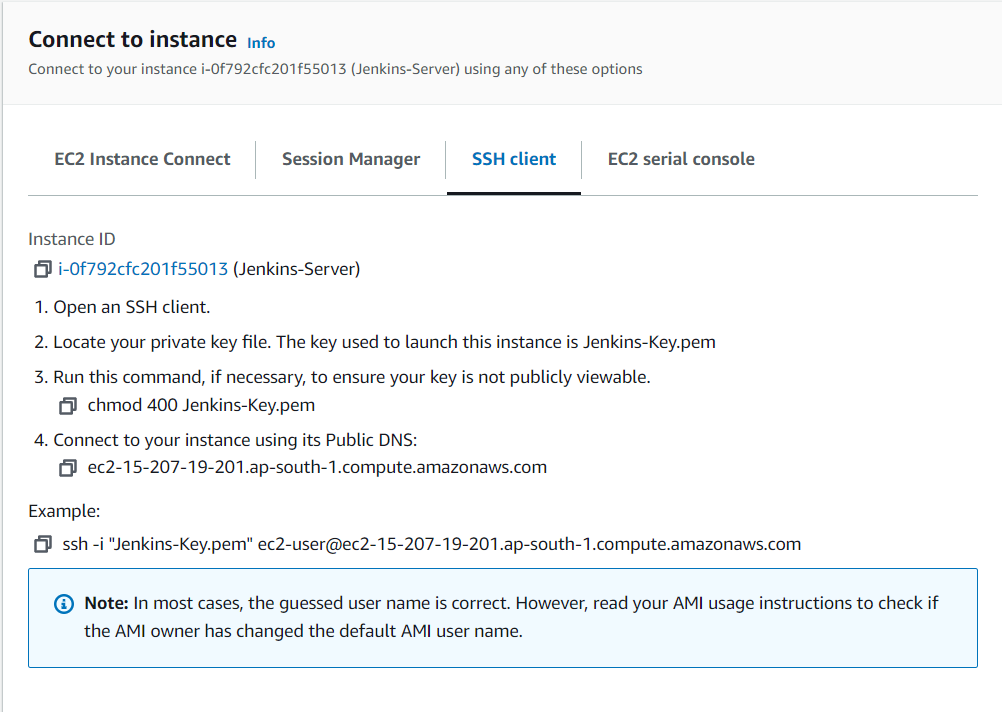The image size is (1002, 712).
Task: Select the SSH client tab
Action: point(514,159)
